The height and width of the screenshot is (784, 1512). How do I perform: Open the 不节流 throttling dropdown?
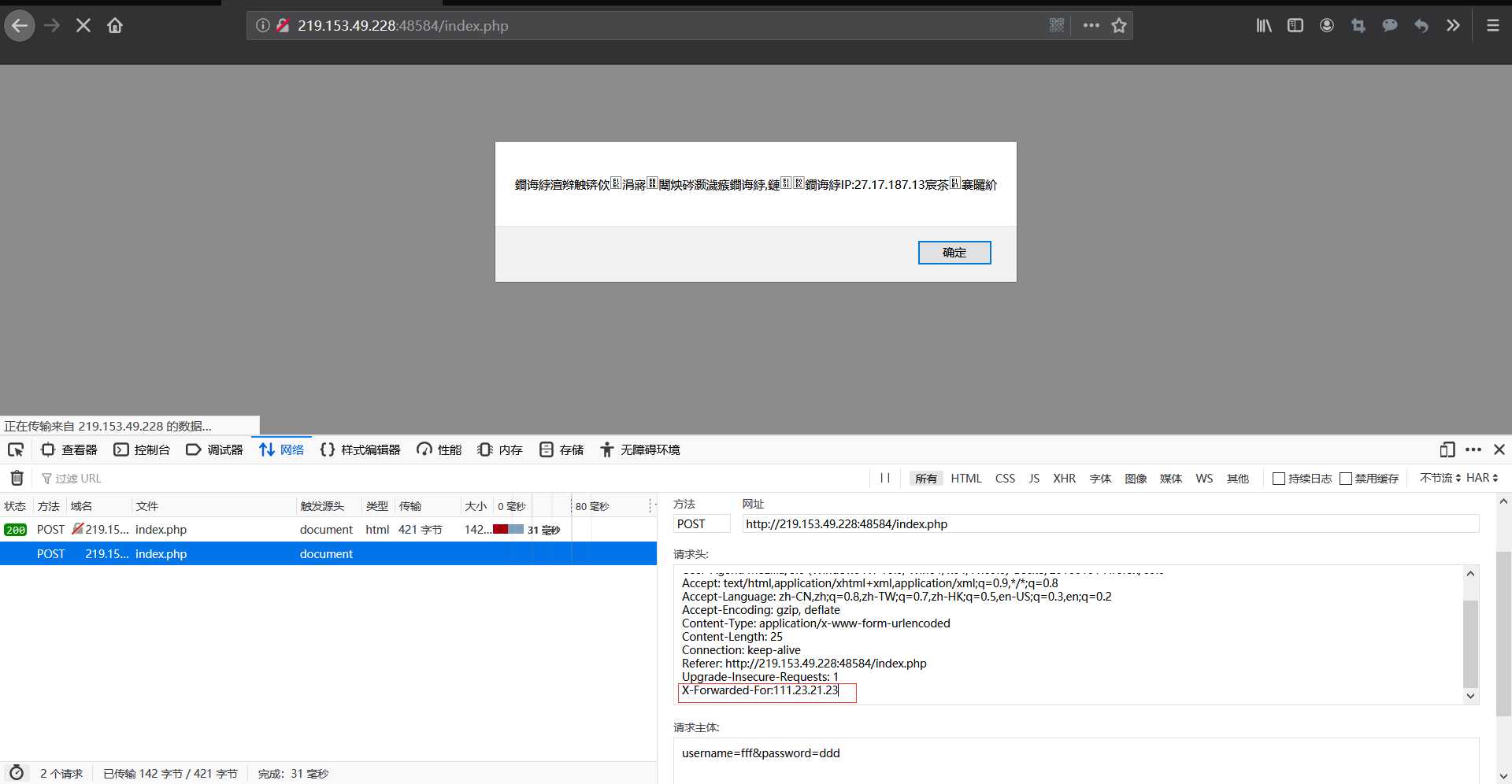pos(1440,478)
